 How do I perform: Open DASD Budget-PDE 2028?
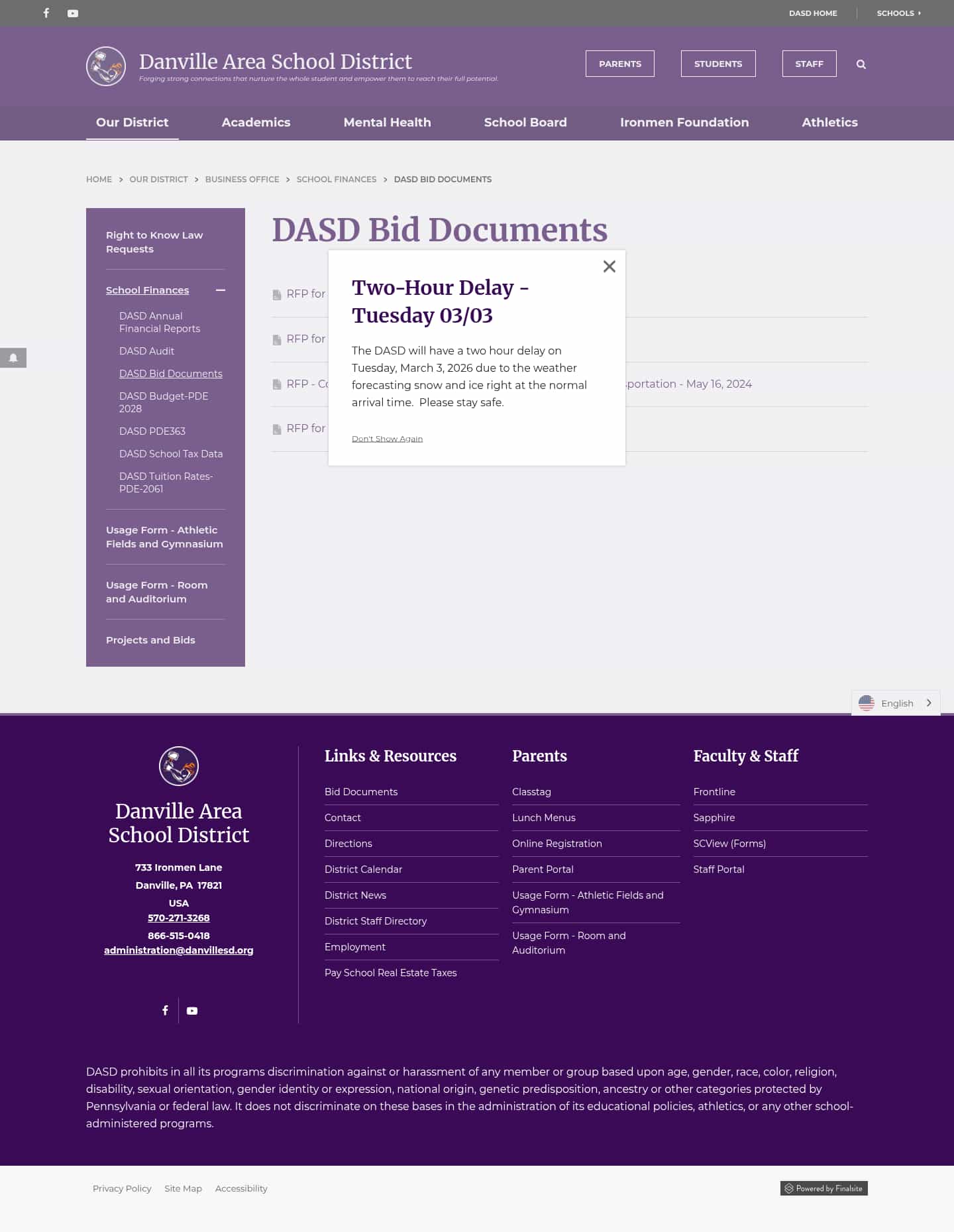click(x=164, y=402)
